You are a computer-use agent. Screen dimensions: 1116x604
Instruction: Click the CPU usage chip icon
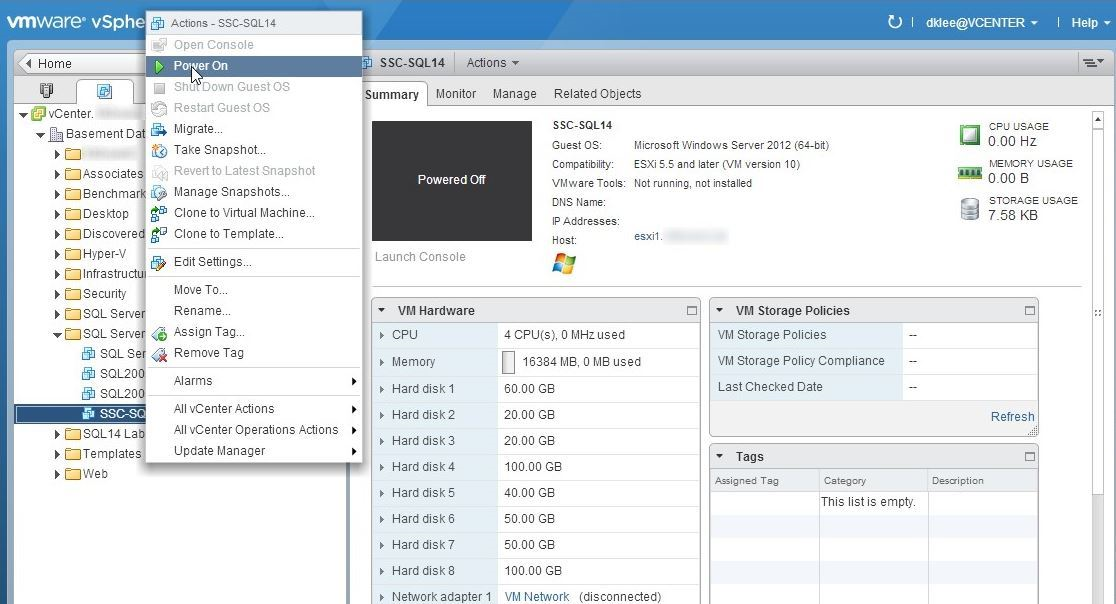click(x=969, y=134)
